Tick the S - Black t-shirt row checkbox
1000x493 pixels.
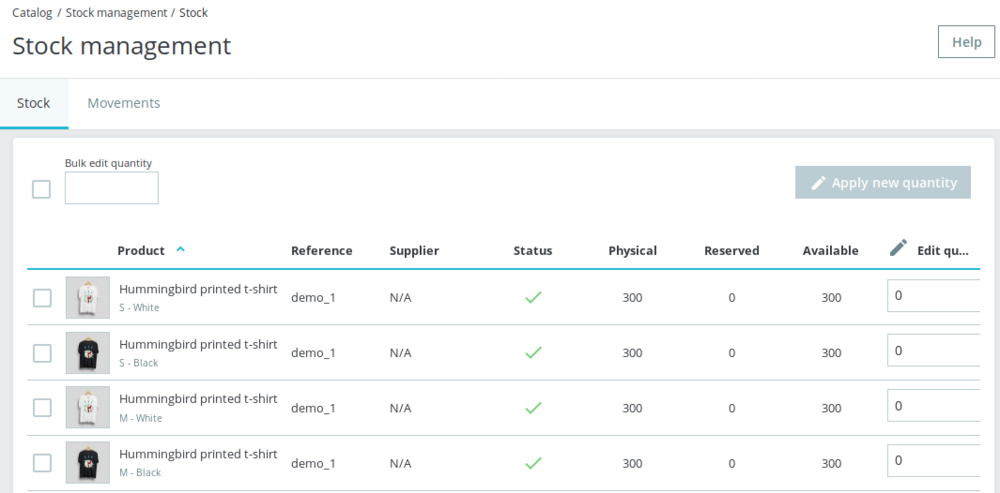(42, 353)
